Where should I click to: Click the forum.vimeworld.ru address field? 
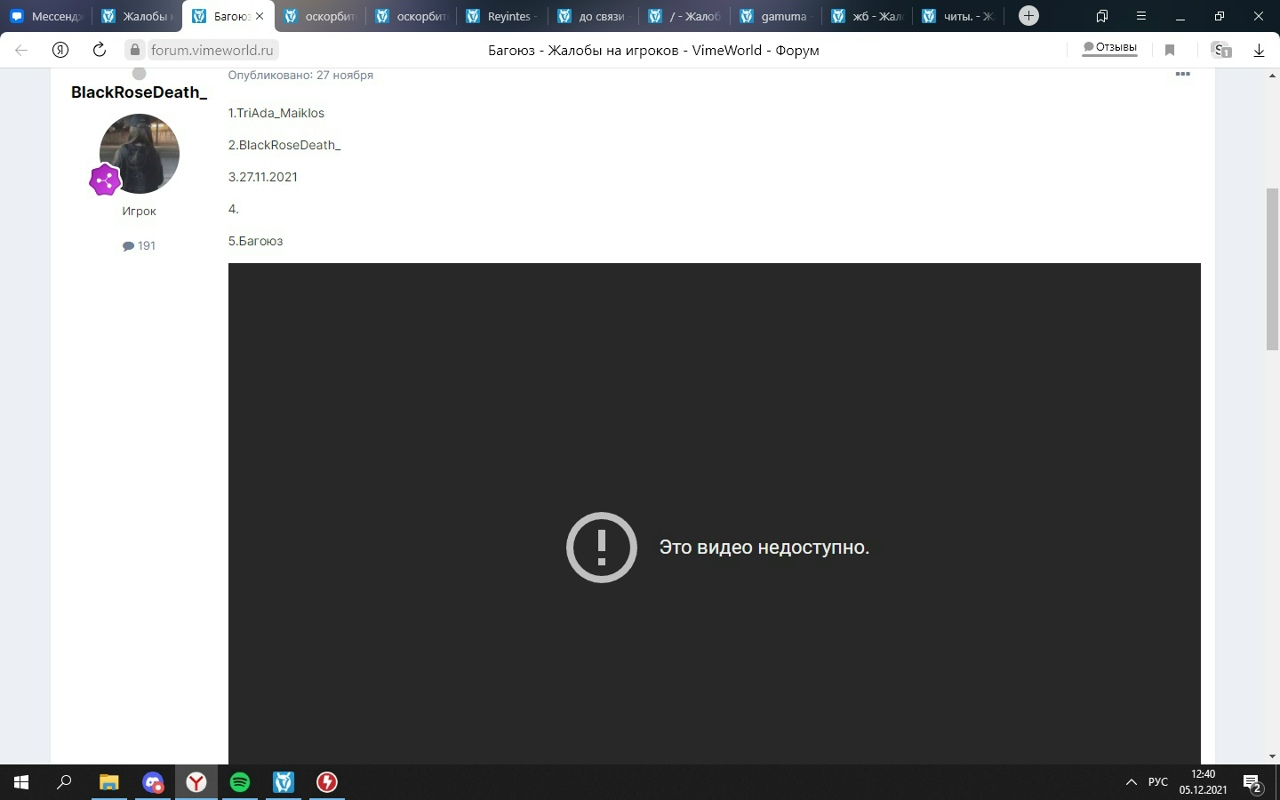pyautogui.click(x=211, y=50)
